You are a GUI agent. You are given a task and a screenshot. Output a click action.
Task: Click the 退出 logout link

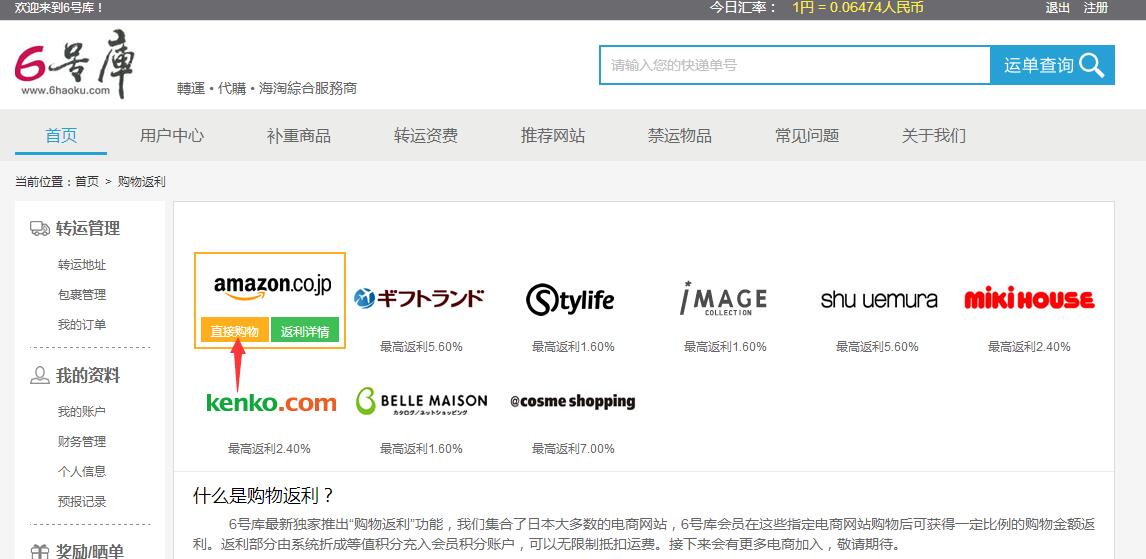1058,8
